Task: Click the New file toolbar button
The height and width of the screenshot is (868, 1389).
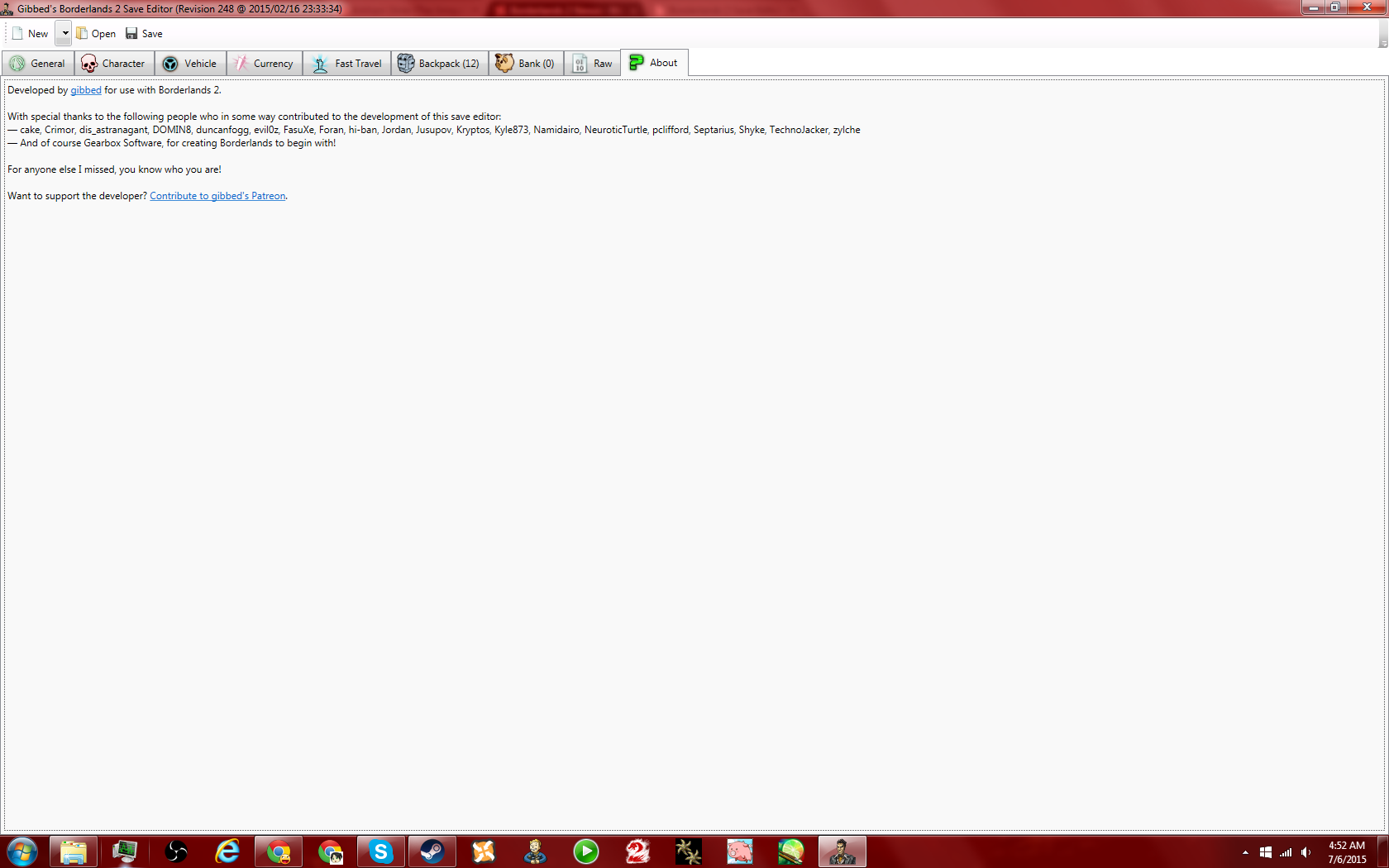Action: 30,34
